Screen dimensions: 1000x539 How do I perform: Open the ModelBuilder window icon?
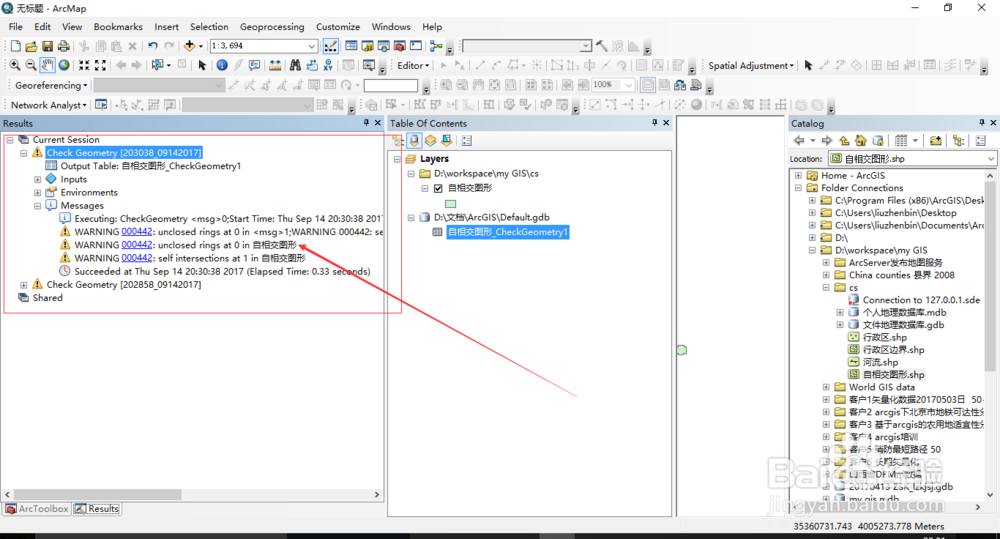pyautogui.click(x=436, y=46)
